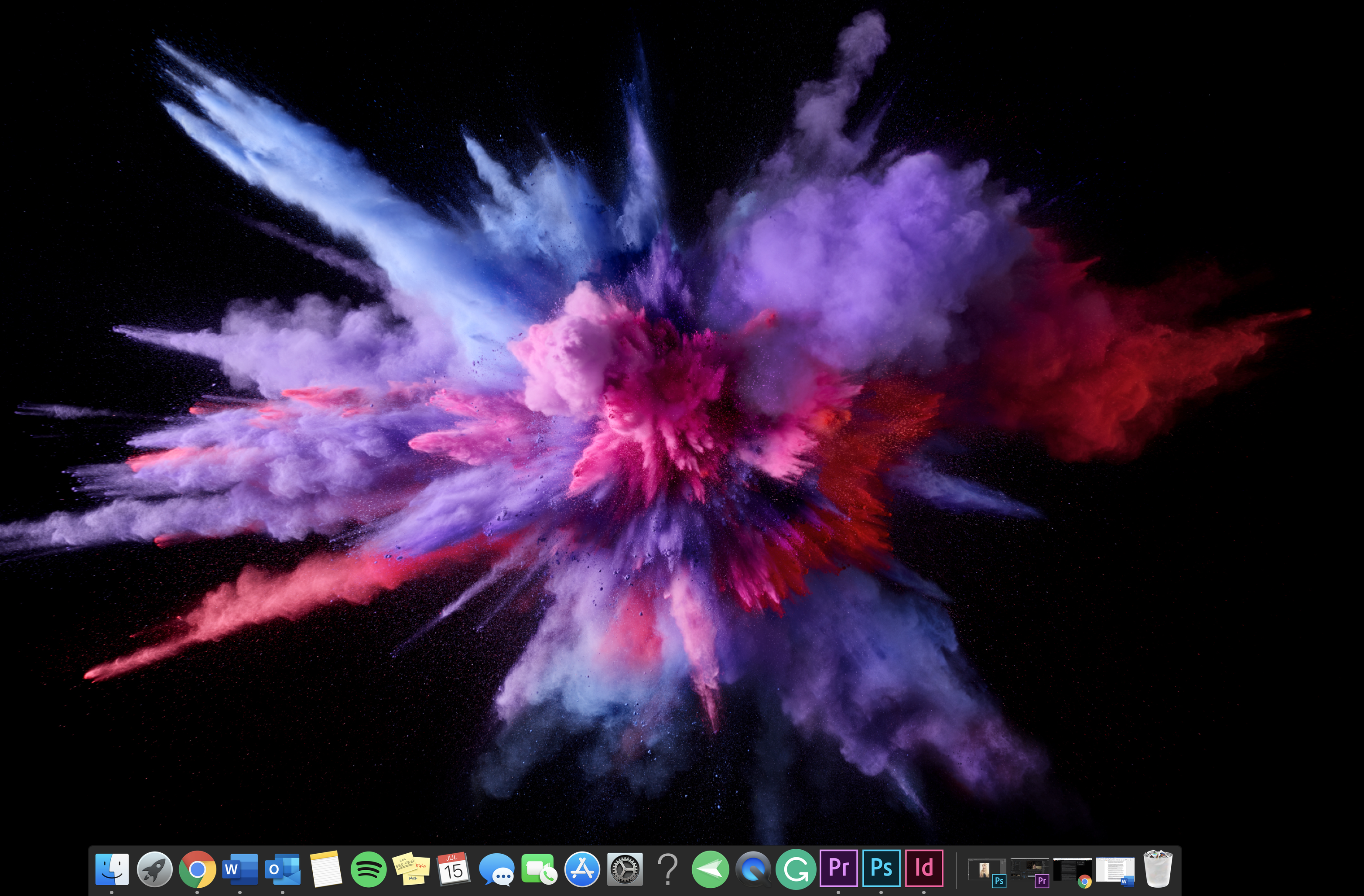Open Adobe InDesign from dock
Image resolution: width=1364 pixels, height=896 pixels.
924,868
